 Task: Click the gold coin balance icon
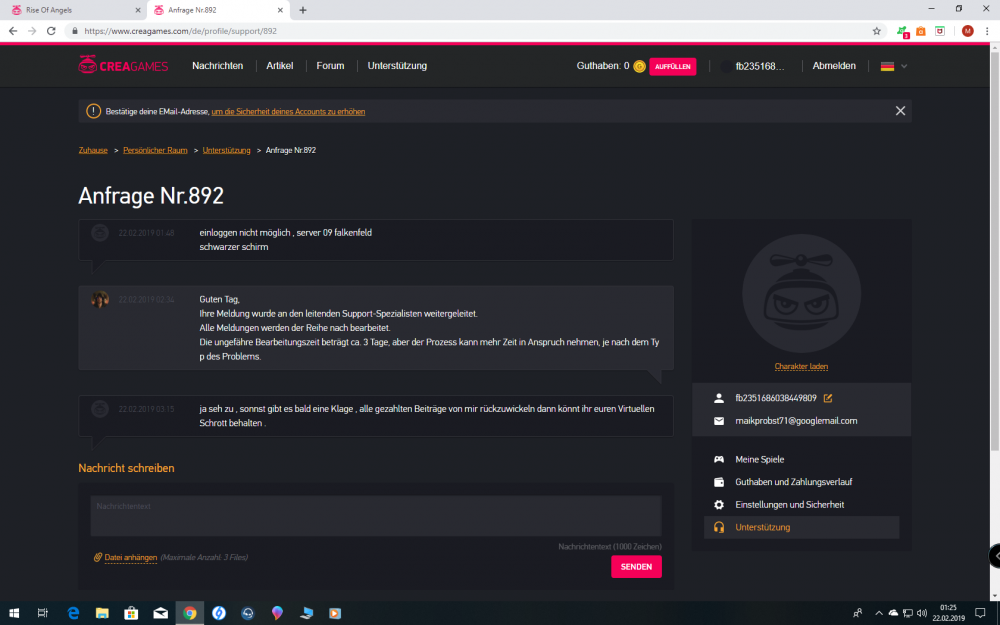(639, 67)
